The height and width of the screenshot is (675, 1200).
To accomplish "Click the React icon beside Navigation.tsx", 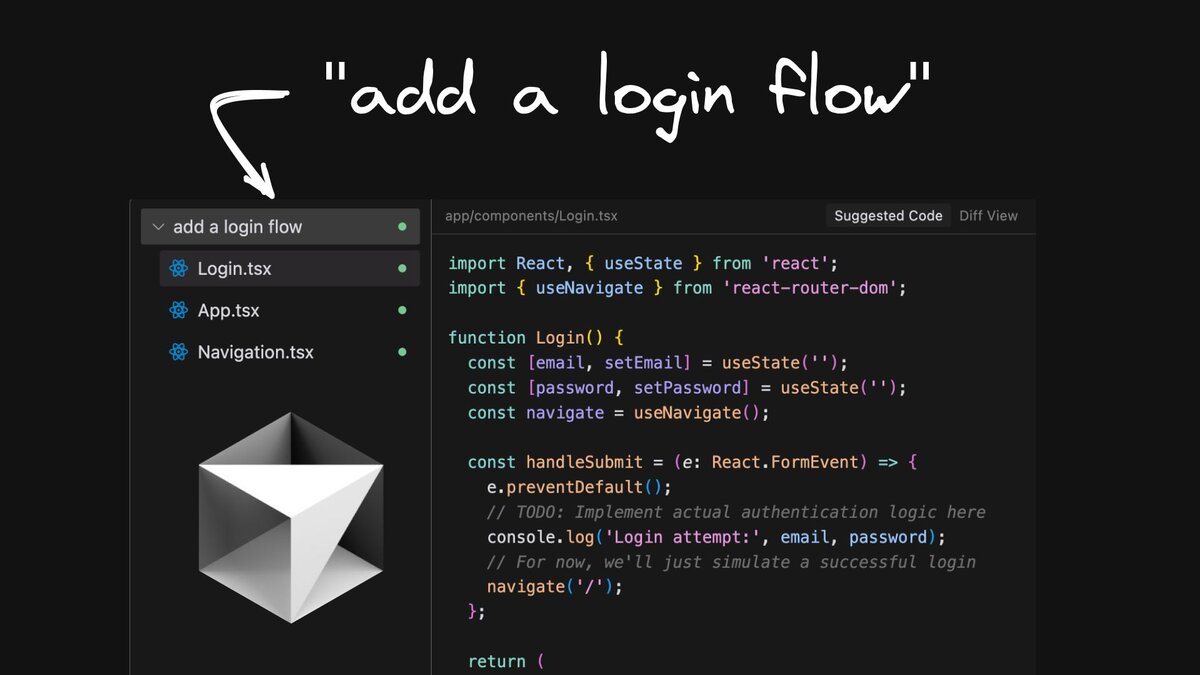I will (x=178, y=352).
